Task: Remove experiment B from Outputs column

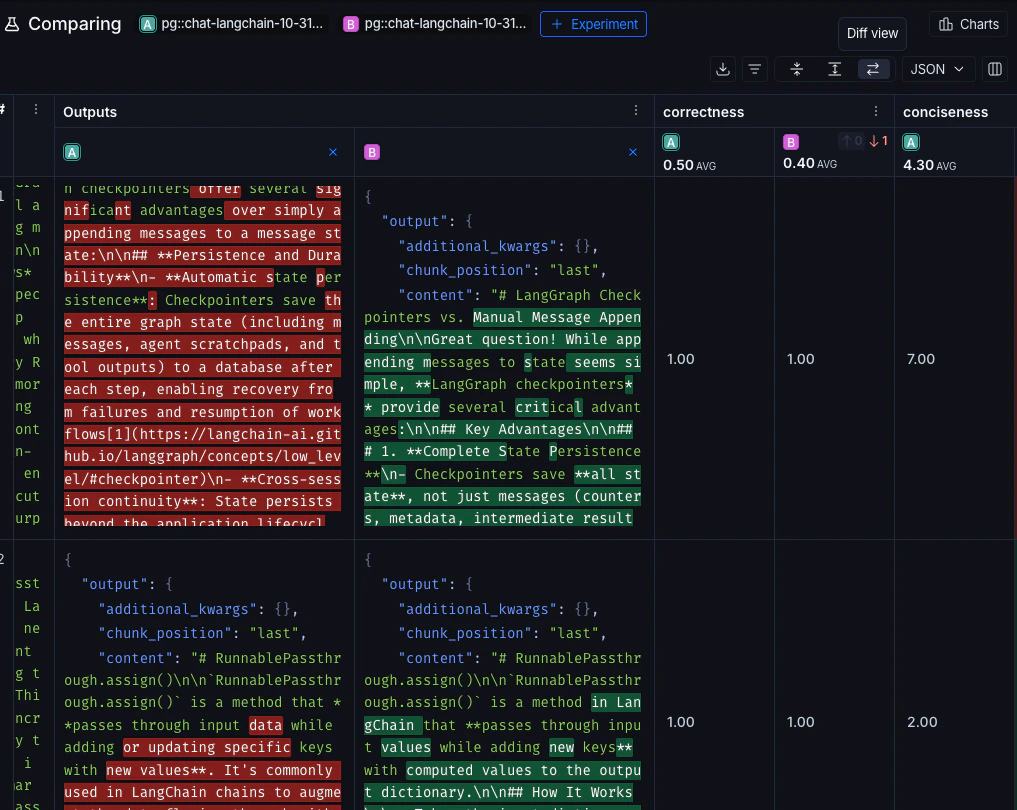Action: tap(632, 152)
